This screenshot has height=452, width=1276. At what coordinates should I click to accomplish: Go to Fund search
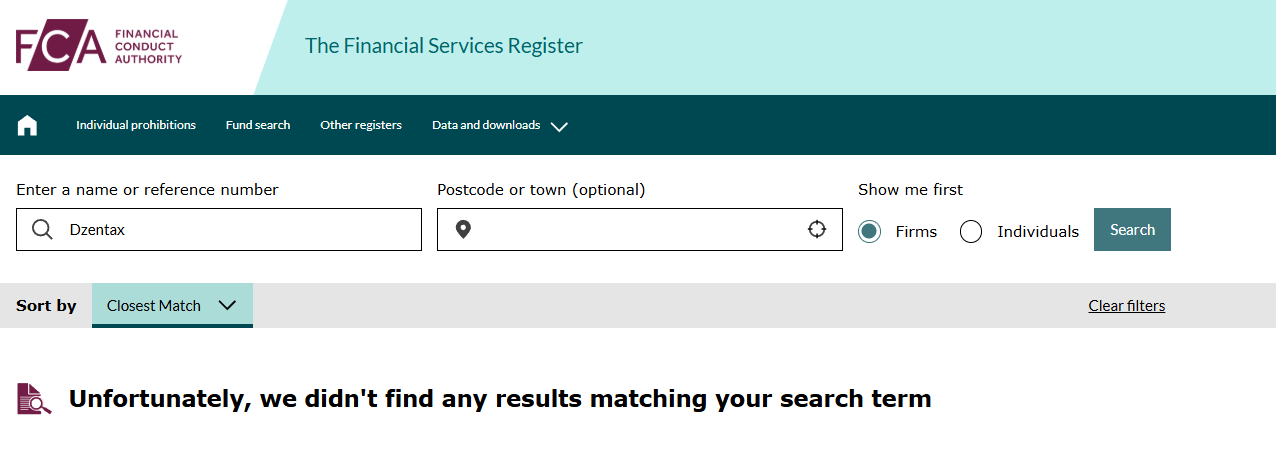click(x=258, y=125)
